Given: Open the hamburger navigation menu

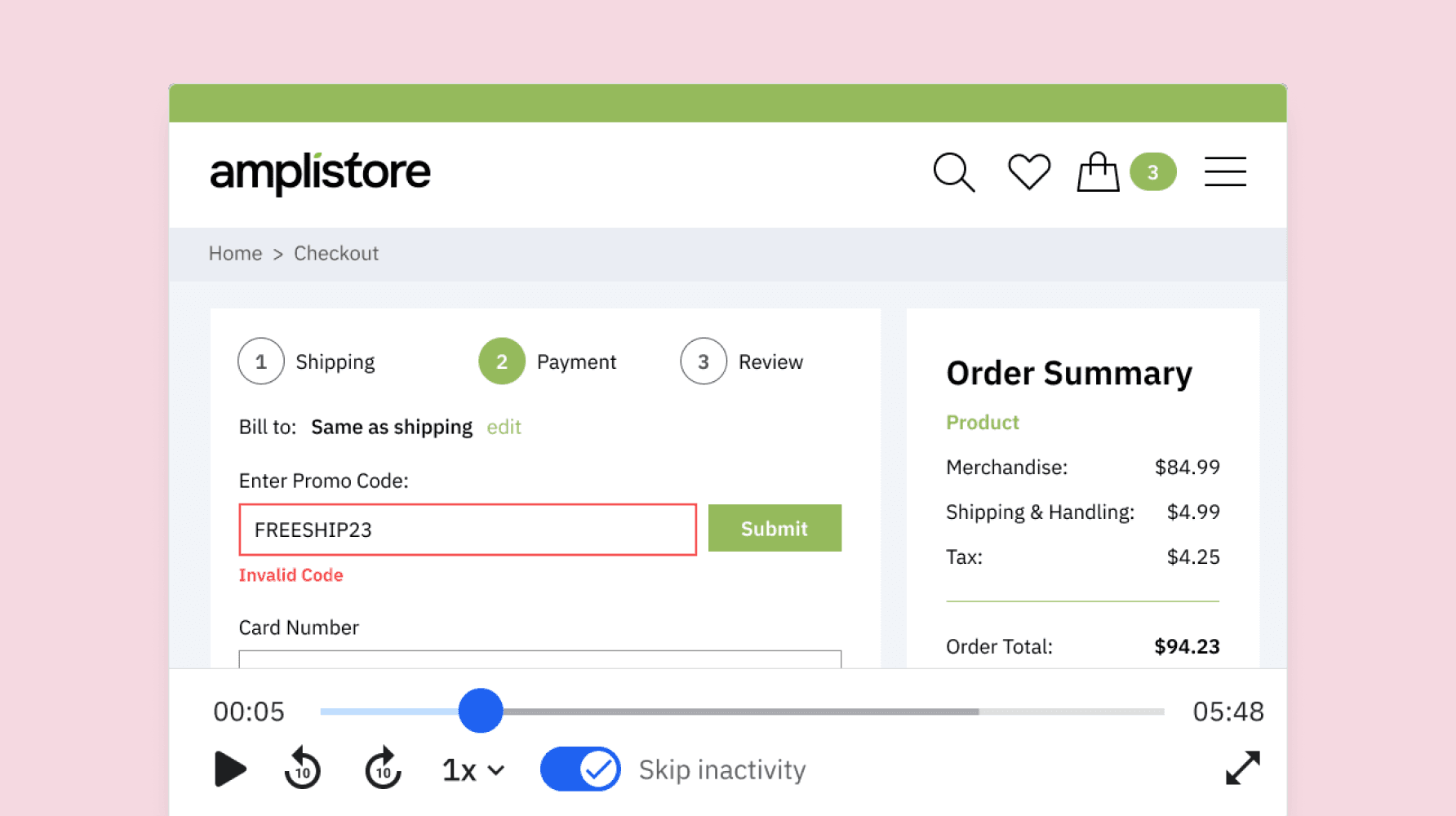Looking at the screenshot, I should [x=1225, y=172].
